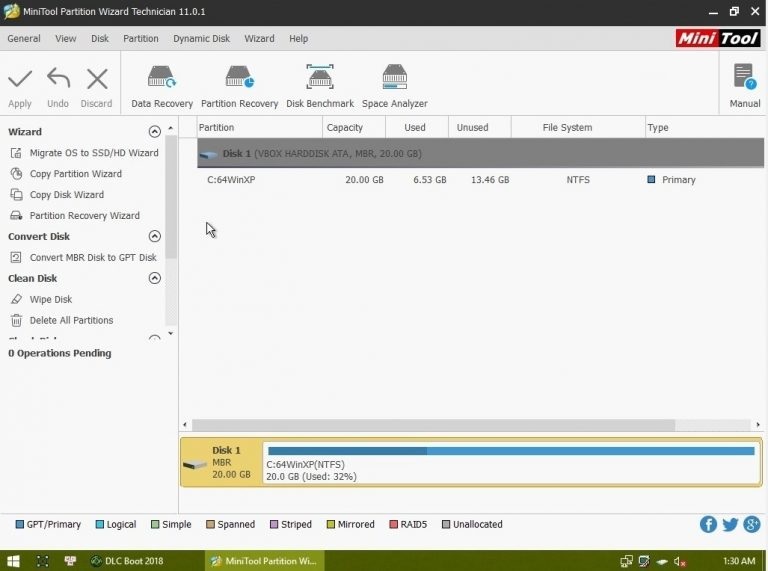The width and height of the screenshot is (768, 571).
Task: Click sidebar scroll up arrow
Action: coord(170,128)
